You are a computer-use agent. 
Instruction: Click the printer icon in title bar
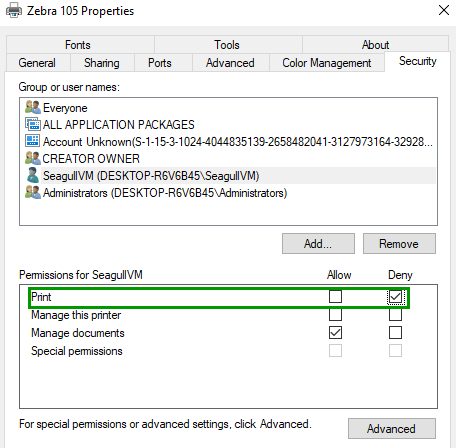coord(14,10)
